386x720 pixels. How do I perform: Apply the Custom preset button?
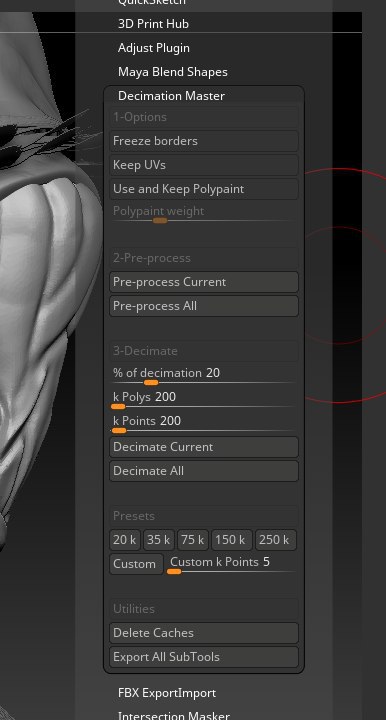136,564
